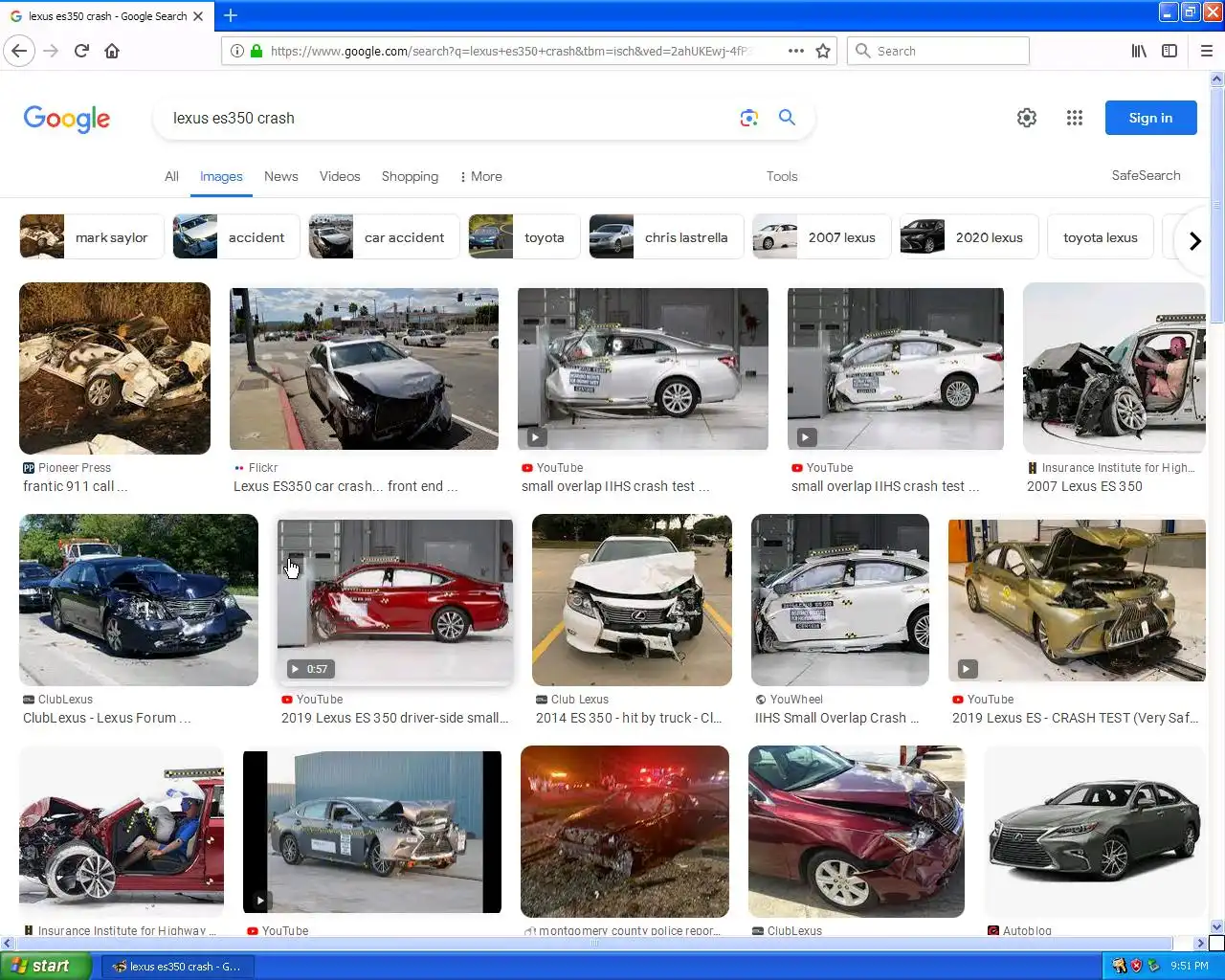Screen dimensions: 1225x980
Task: Open the Firefox hamburger menu
Action: tap(1207, 51)
